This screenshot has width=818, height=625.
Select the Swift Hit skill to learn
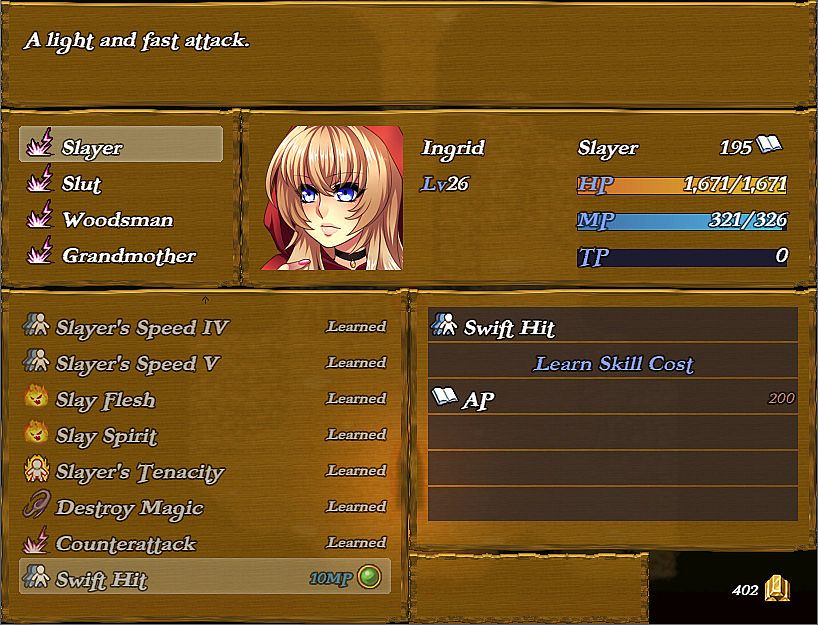205,576
